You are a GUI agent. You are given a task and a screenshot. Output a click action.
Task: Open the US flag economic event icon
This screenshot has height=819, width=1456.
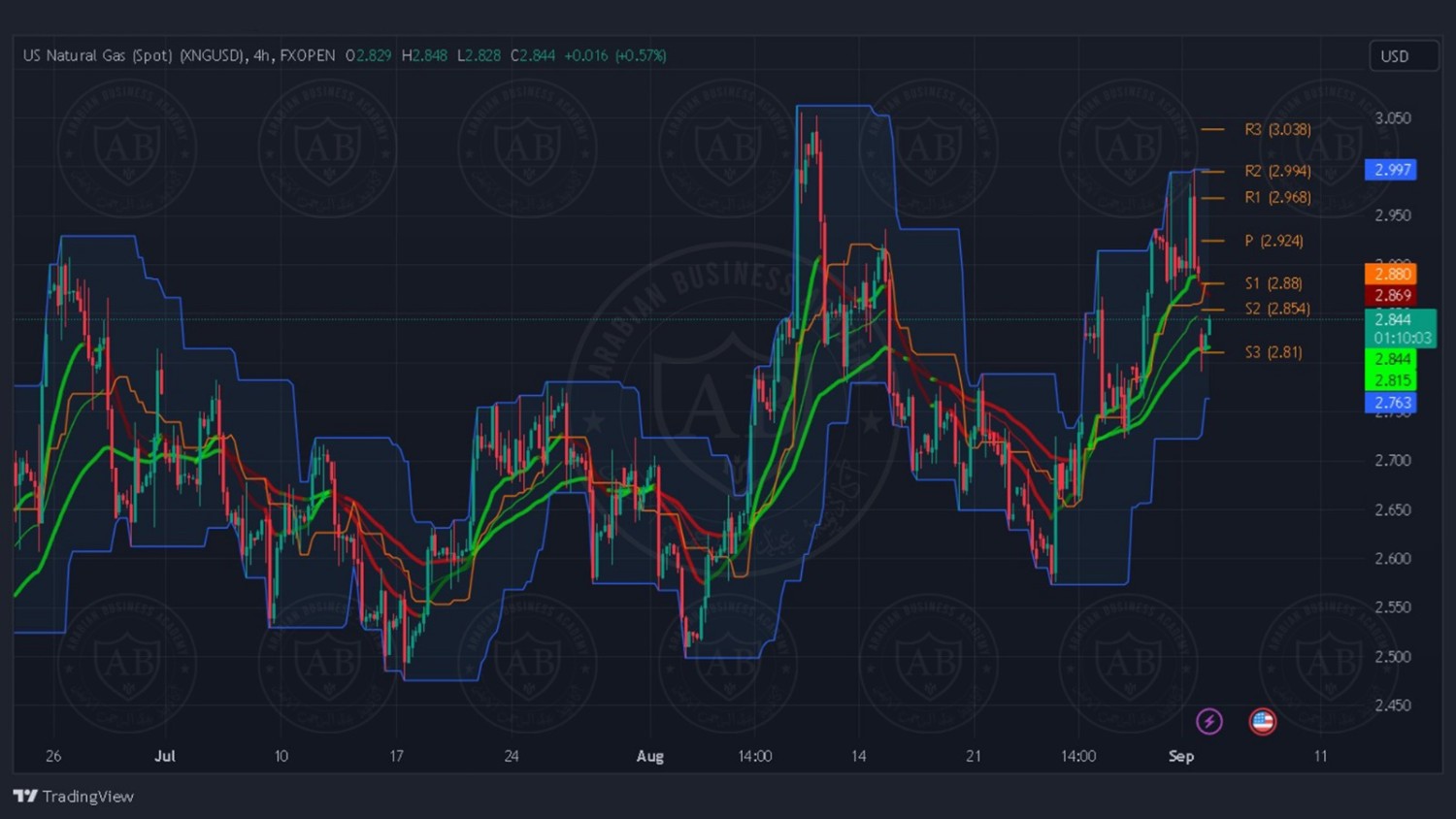click(x=1262, y=721)
